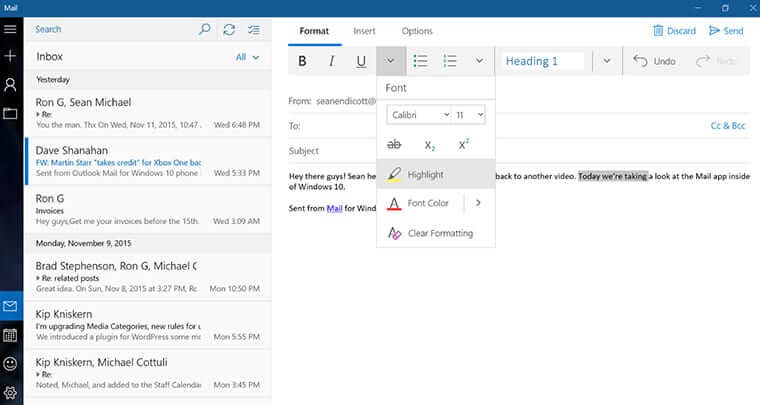
Task: Apply red Font Color
Action: click(420, 203)
